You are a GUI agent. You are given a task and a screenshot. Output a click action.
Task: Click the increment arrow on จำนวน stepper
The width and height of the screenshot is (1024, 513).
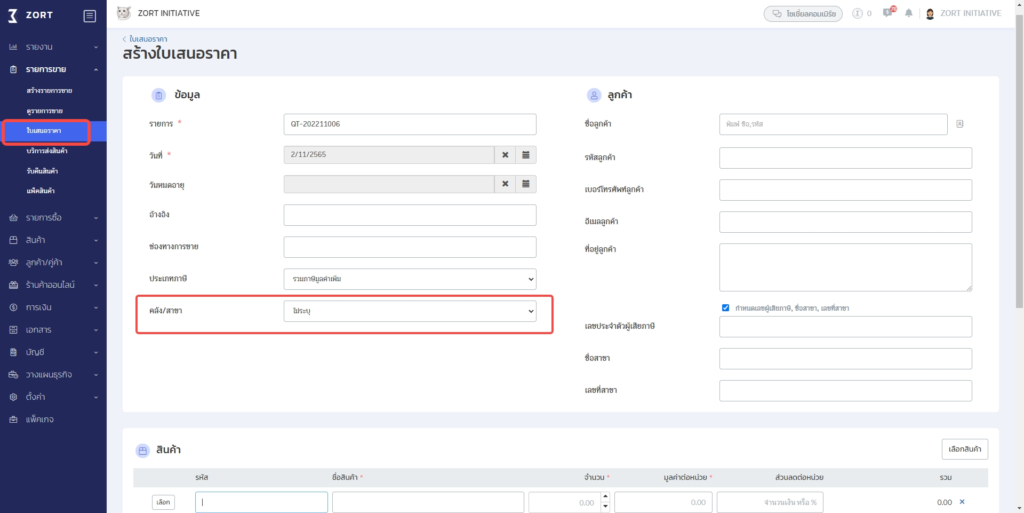604,498
